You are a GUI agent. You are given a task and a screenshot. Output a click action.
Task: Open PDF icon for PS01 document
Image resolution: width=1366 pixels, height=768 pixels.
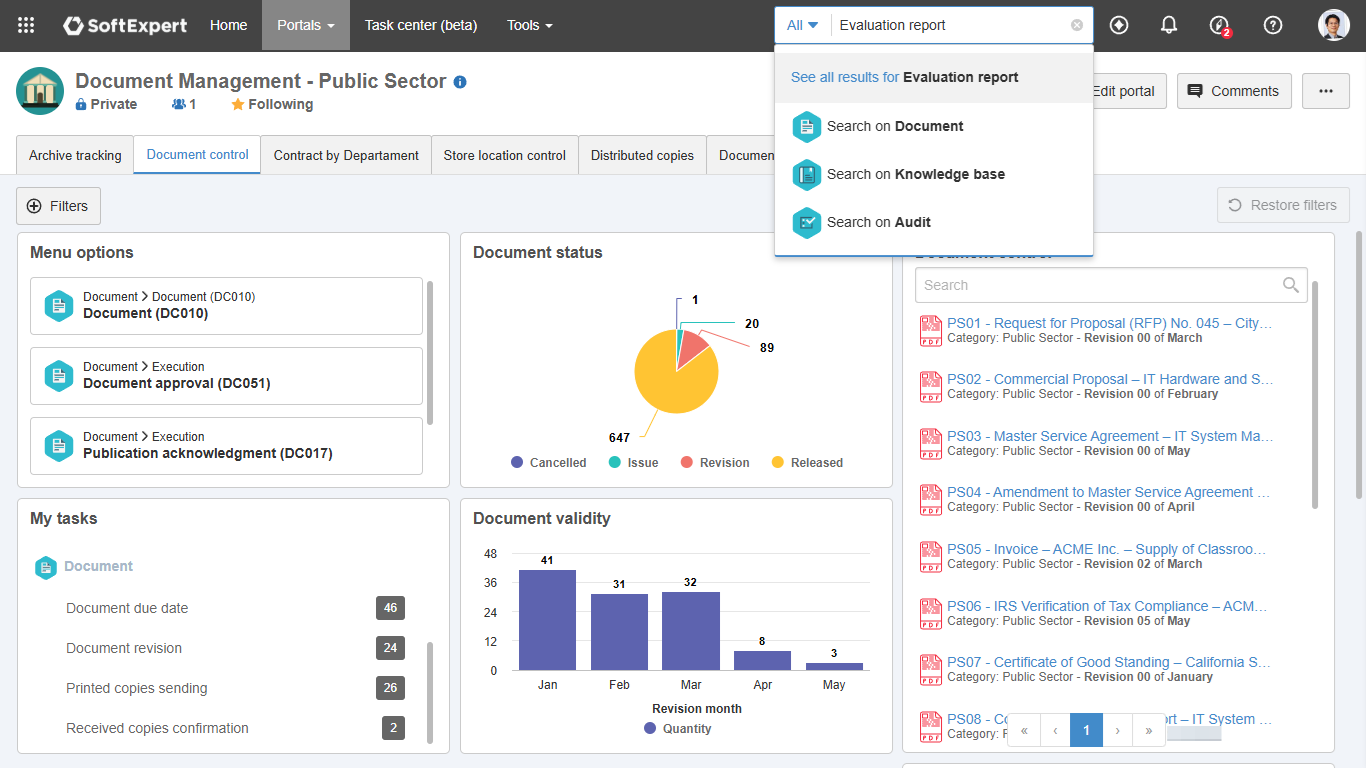[930, 331]
